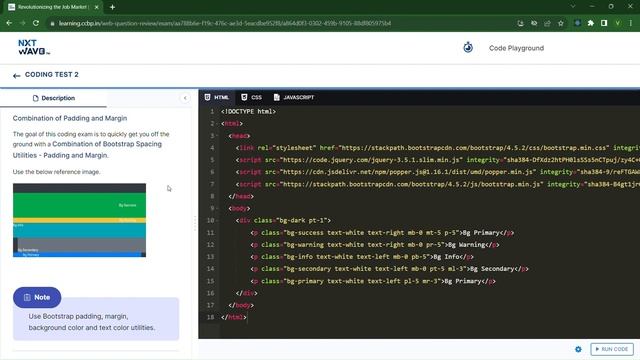Click the line with bg-primary text-white class
640x360 pixels.
pos(373,281)
